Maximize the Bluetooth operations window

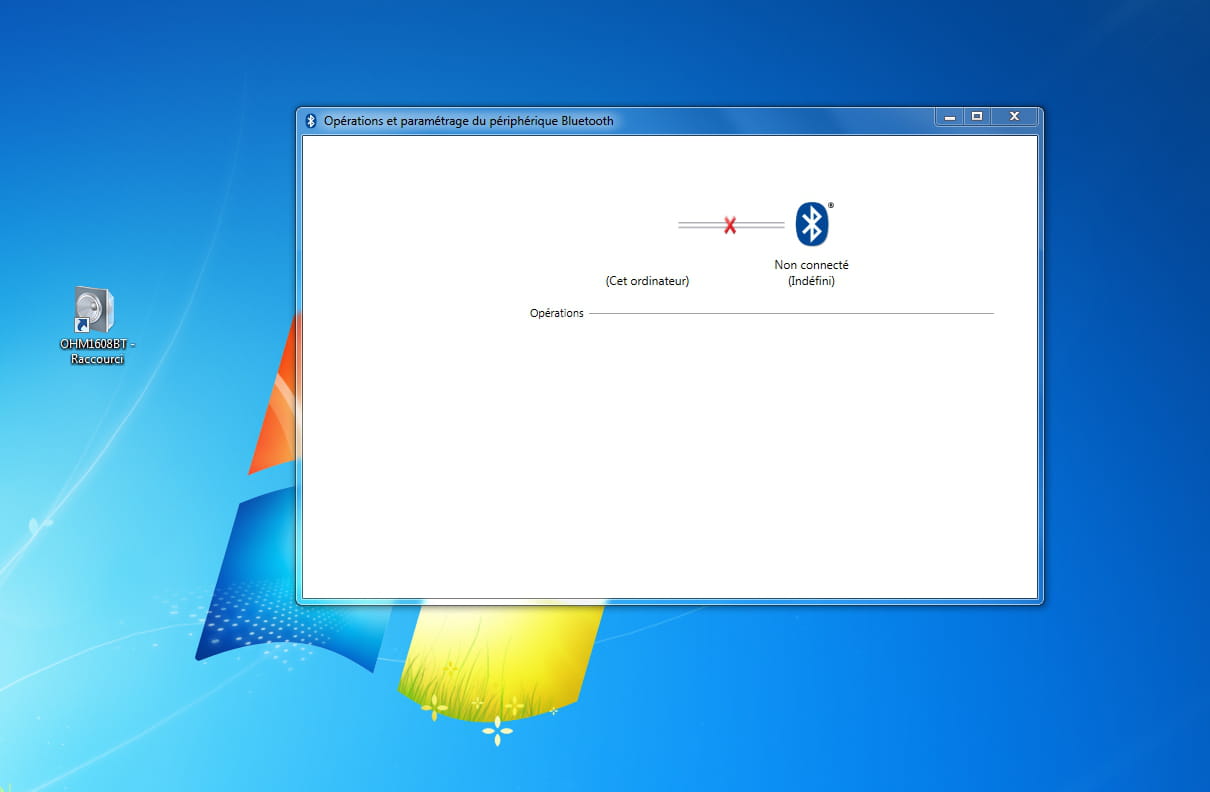[977, 117]
